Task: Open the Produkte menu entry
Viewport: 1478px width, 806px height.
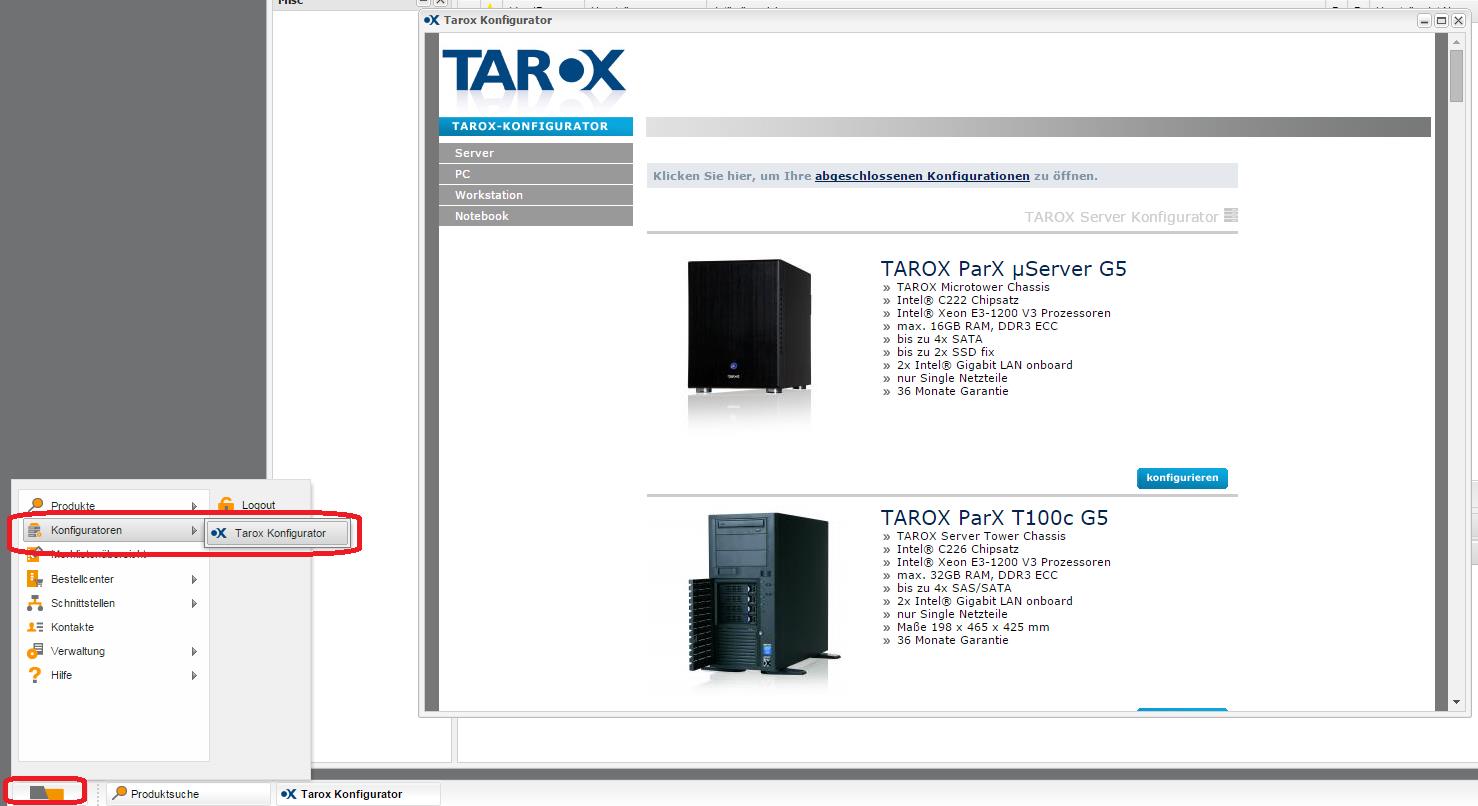Action: click(x=112, y=506)
